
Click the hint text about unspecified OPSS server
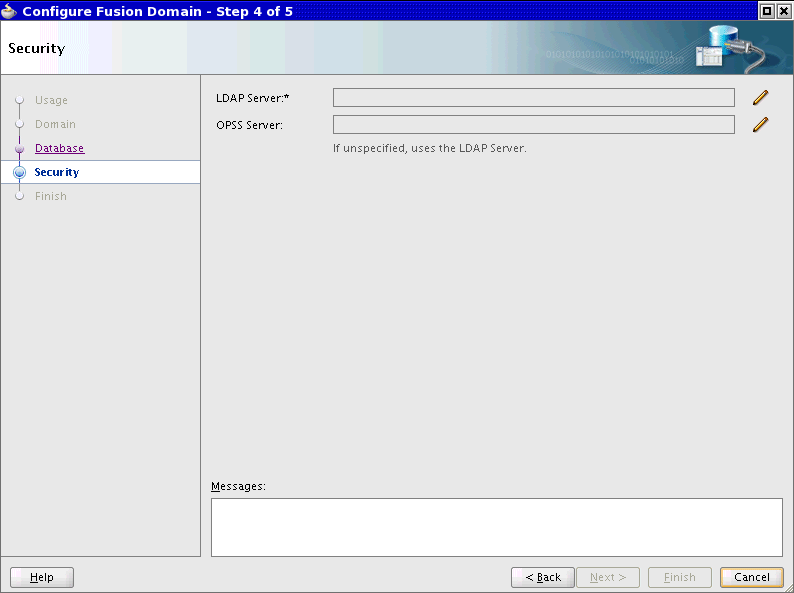(429, 148)
